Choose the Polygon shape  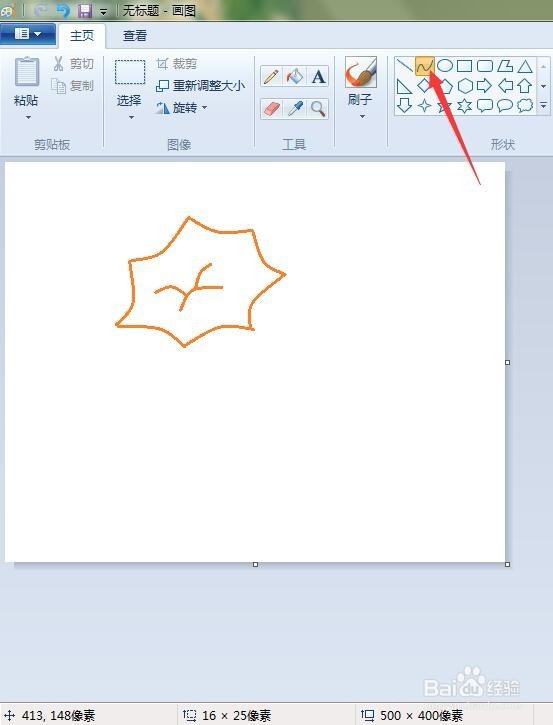click(x=505, y=66)
